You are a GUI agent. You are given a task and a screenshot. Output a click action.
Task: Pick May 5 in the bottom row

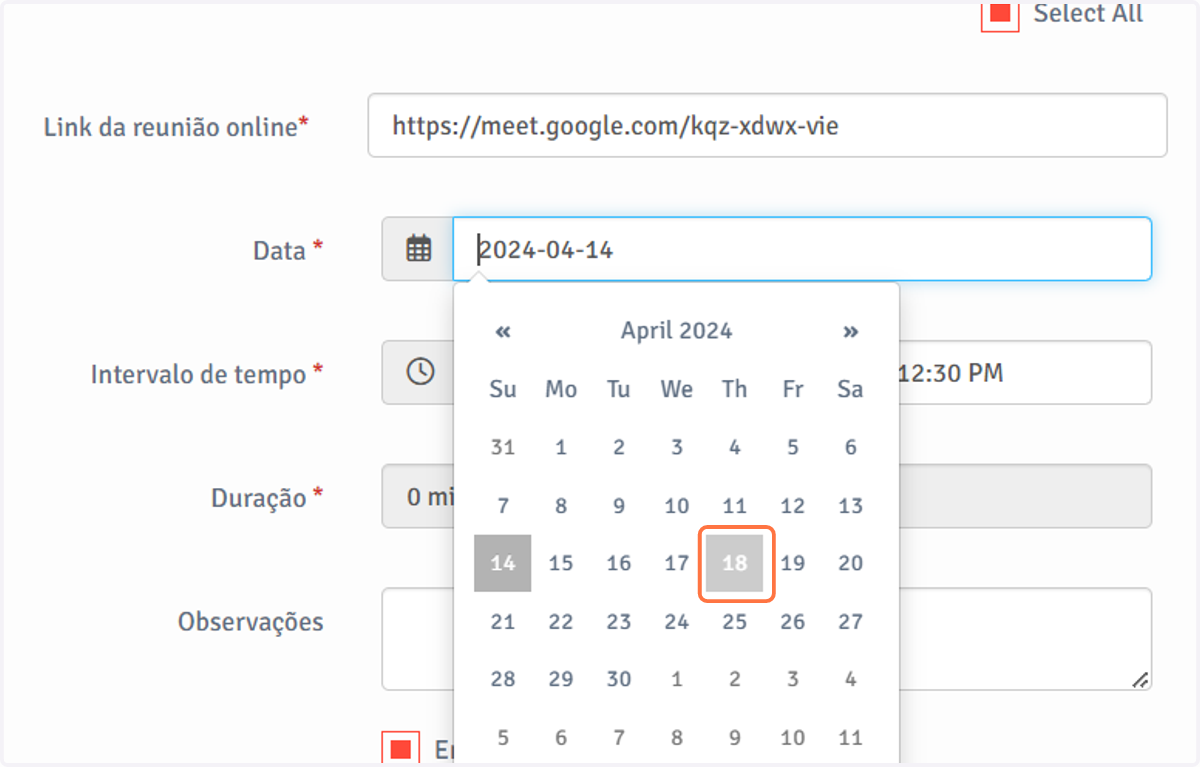(503, 737)
